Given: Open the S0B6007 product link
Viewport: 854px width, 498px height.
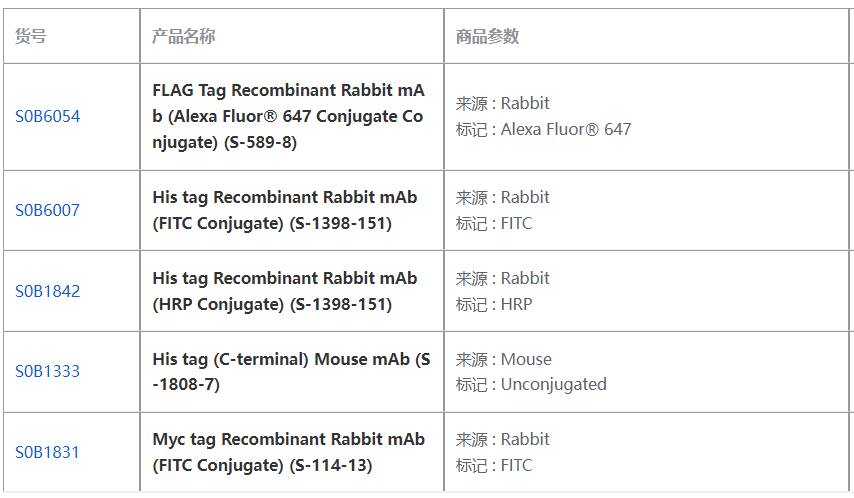Looking at the screenshot, I should tap(47, 210).
